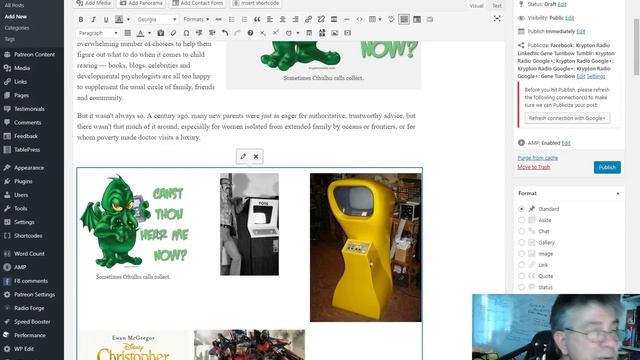
Task: Align text left
Action: (270, 20)
